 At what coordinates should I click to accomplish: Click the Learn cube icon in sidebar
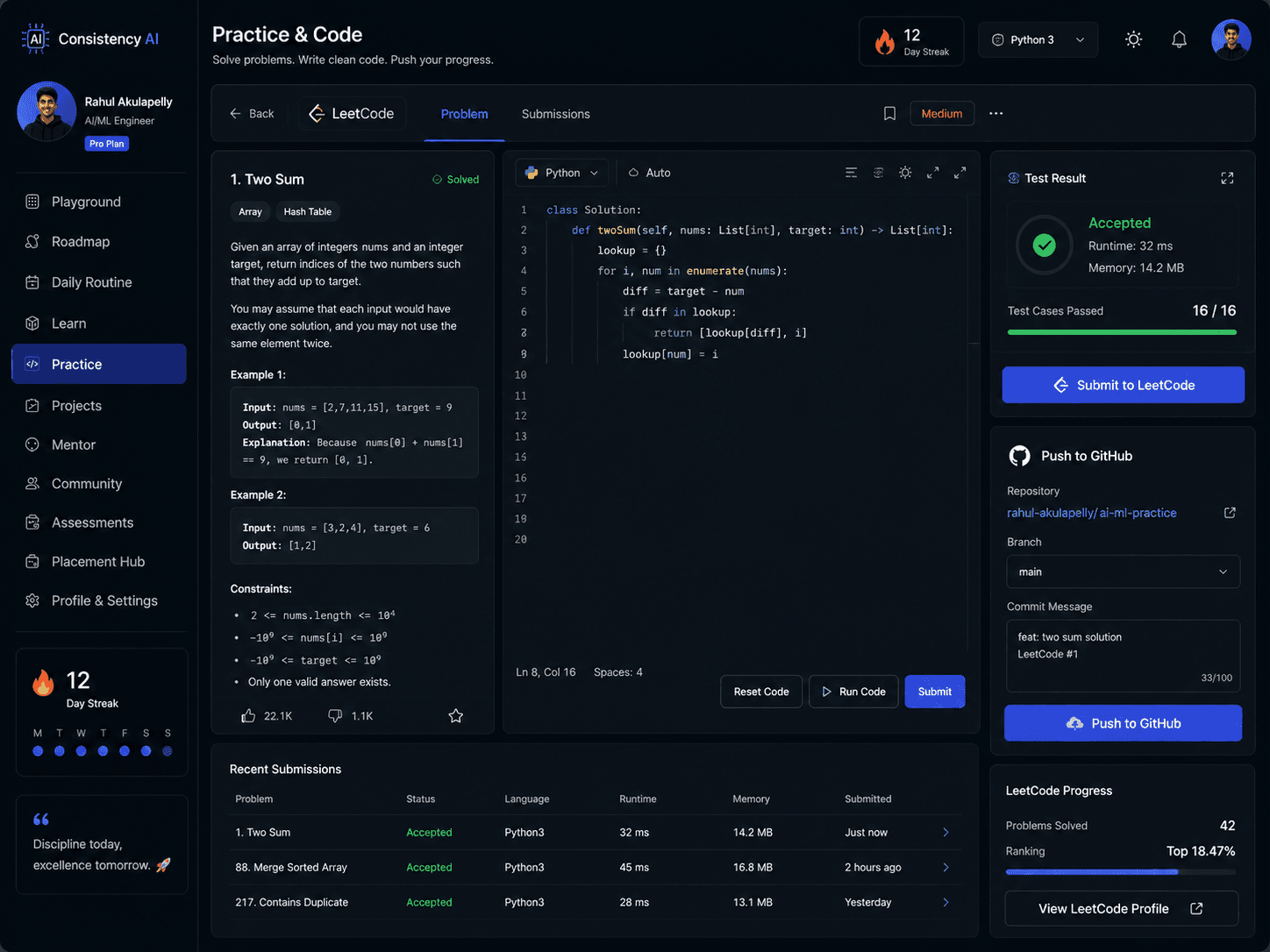(32, 323)
